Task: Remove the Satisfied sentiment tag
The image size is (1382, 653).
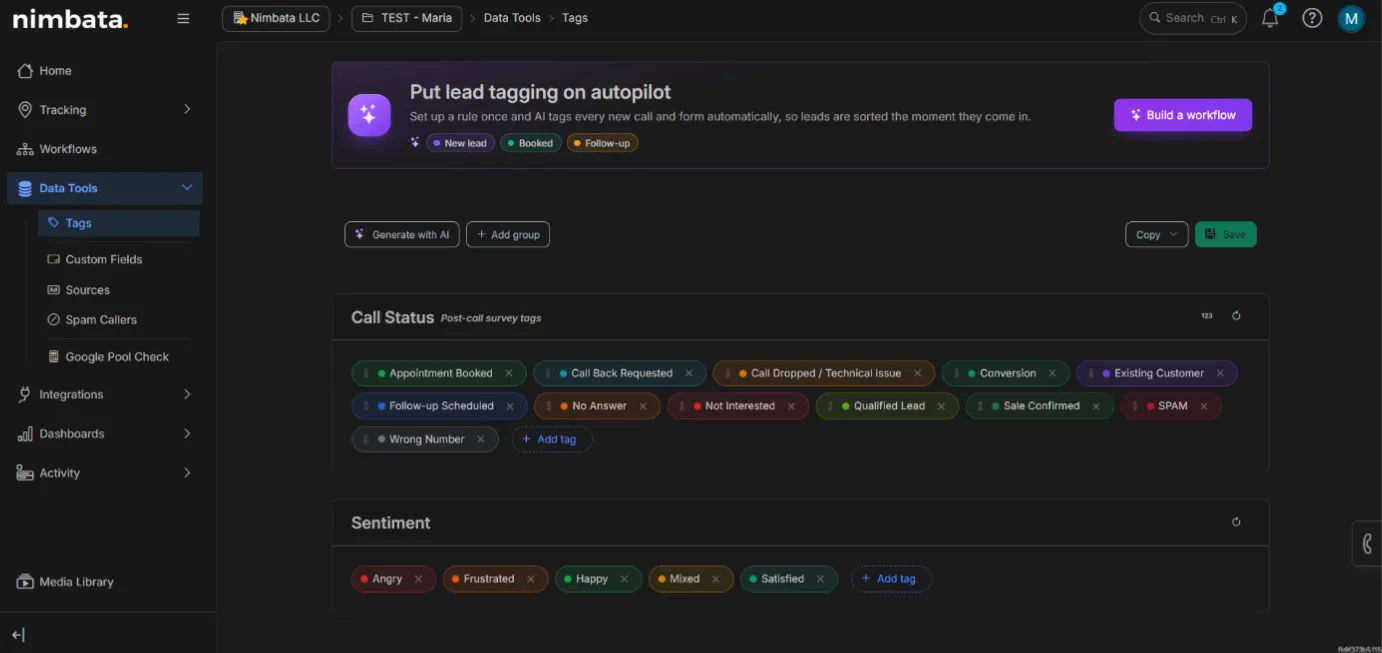Action: coord(820,579)
